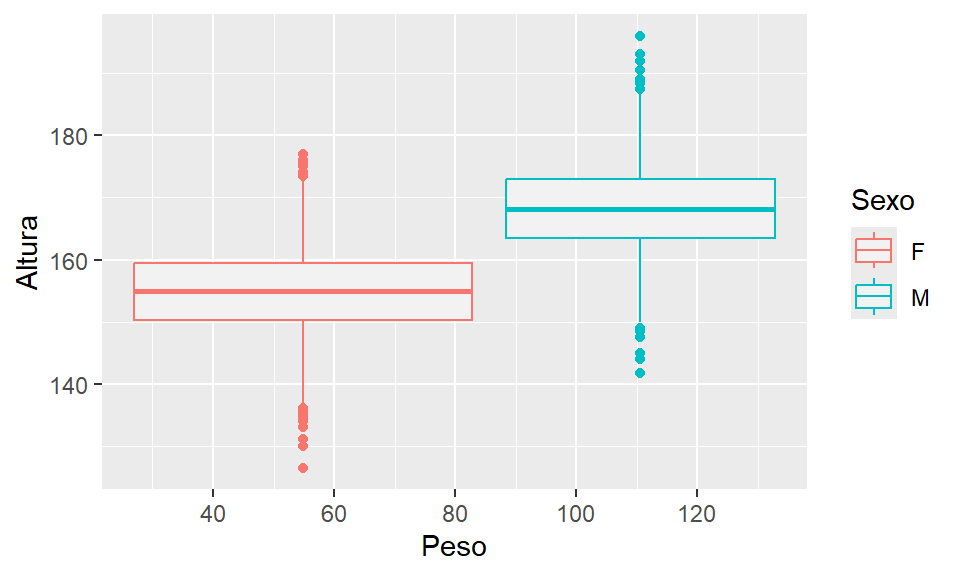The width and height of the screenshot is (960, 576).
Task: Click the 180 tick label on y-axis
Action: tap(69, 136)
